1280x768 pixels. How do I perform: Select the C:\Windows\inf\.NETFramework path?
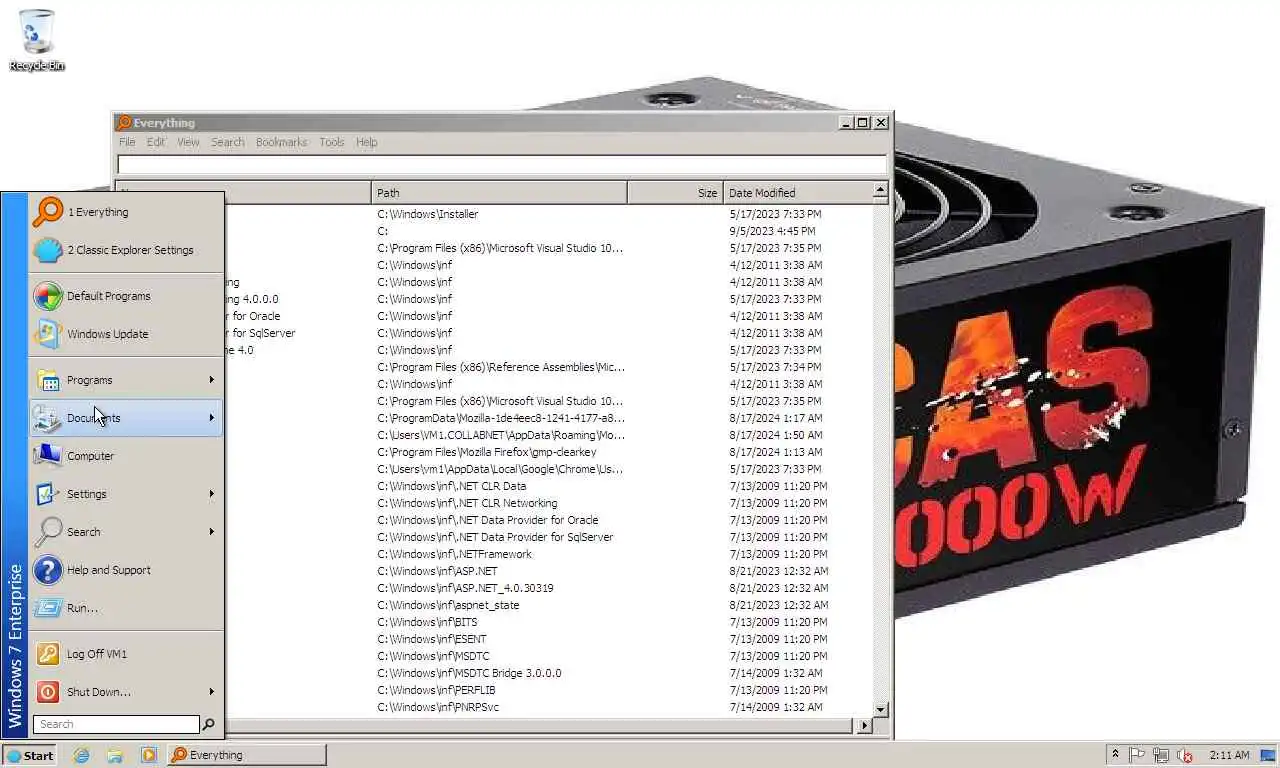(x=454, y=554)
